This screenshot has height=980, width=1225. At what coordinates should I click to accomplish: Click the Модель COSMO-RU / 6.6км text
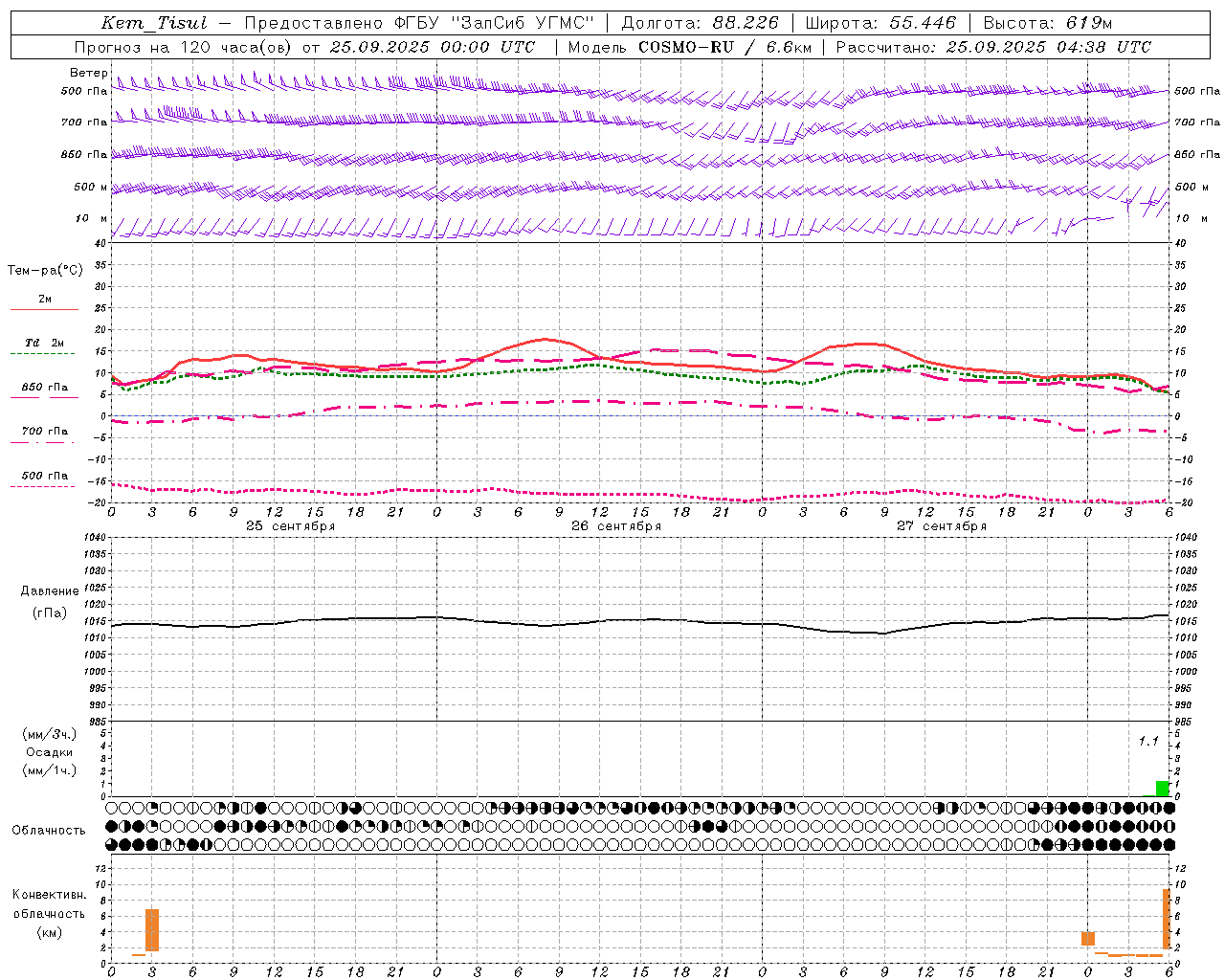(690, 47)
